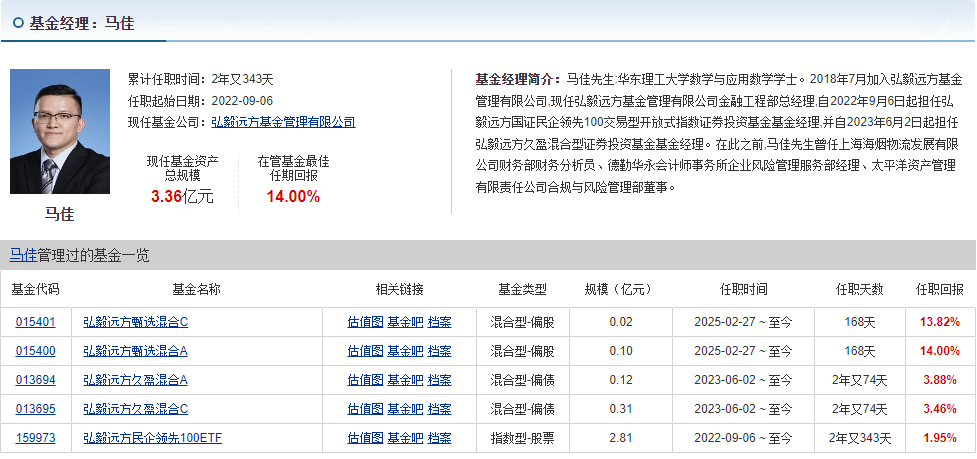977x459 pixels.
Task: Click the 指数型-股票 fund type cell
Action: tap(522, 438)
